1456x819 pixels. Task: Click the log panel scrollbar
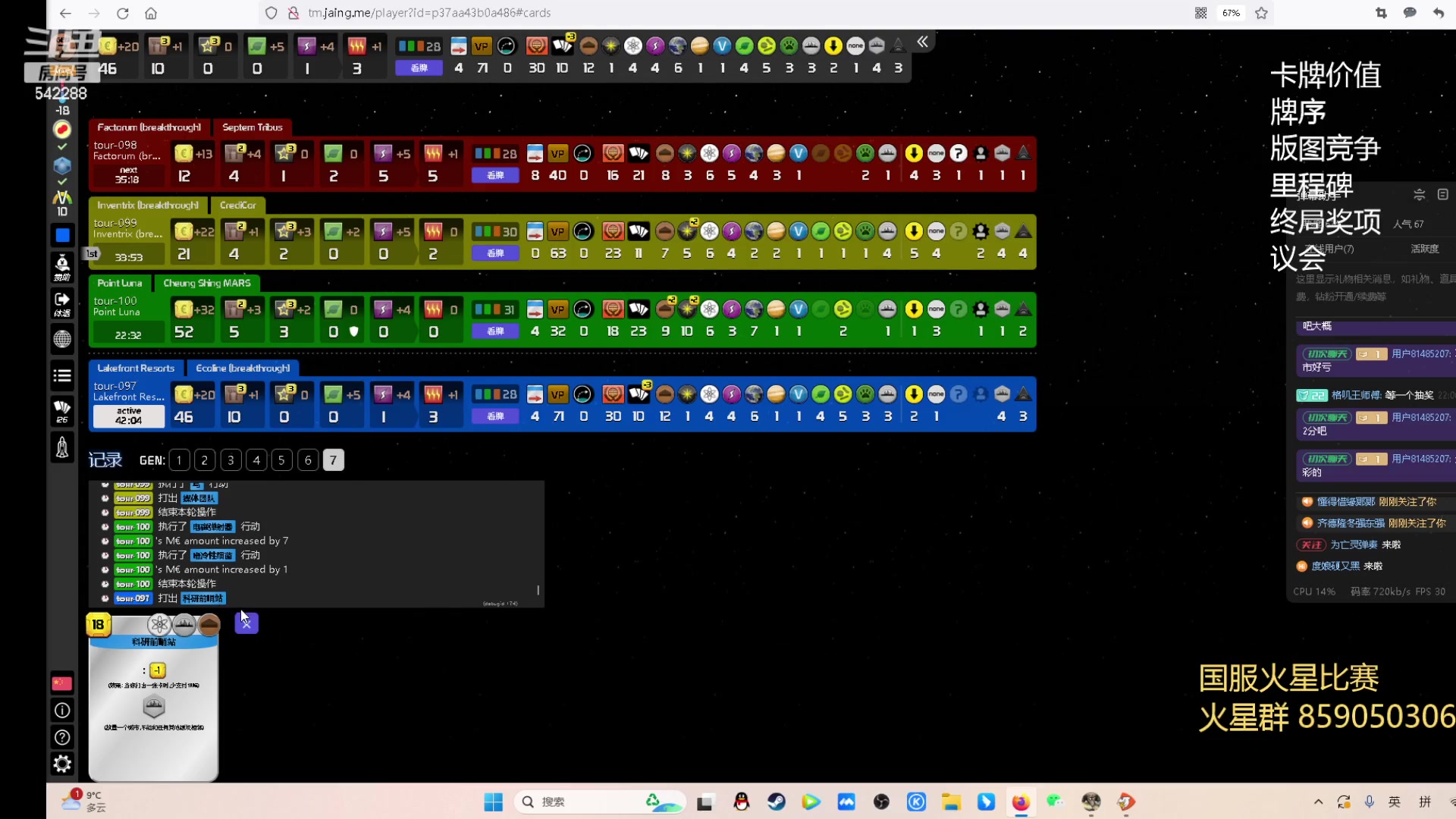538,590
